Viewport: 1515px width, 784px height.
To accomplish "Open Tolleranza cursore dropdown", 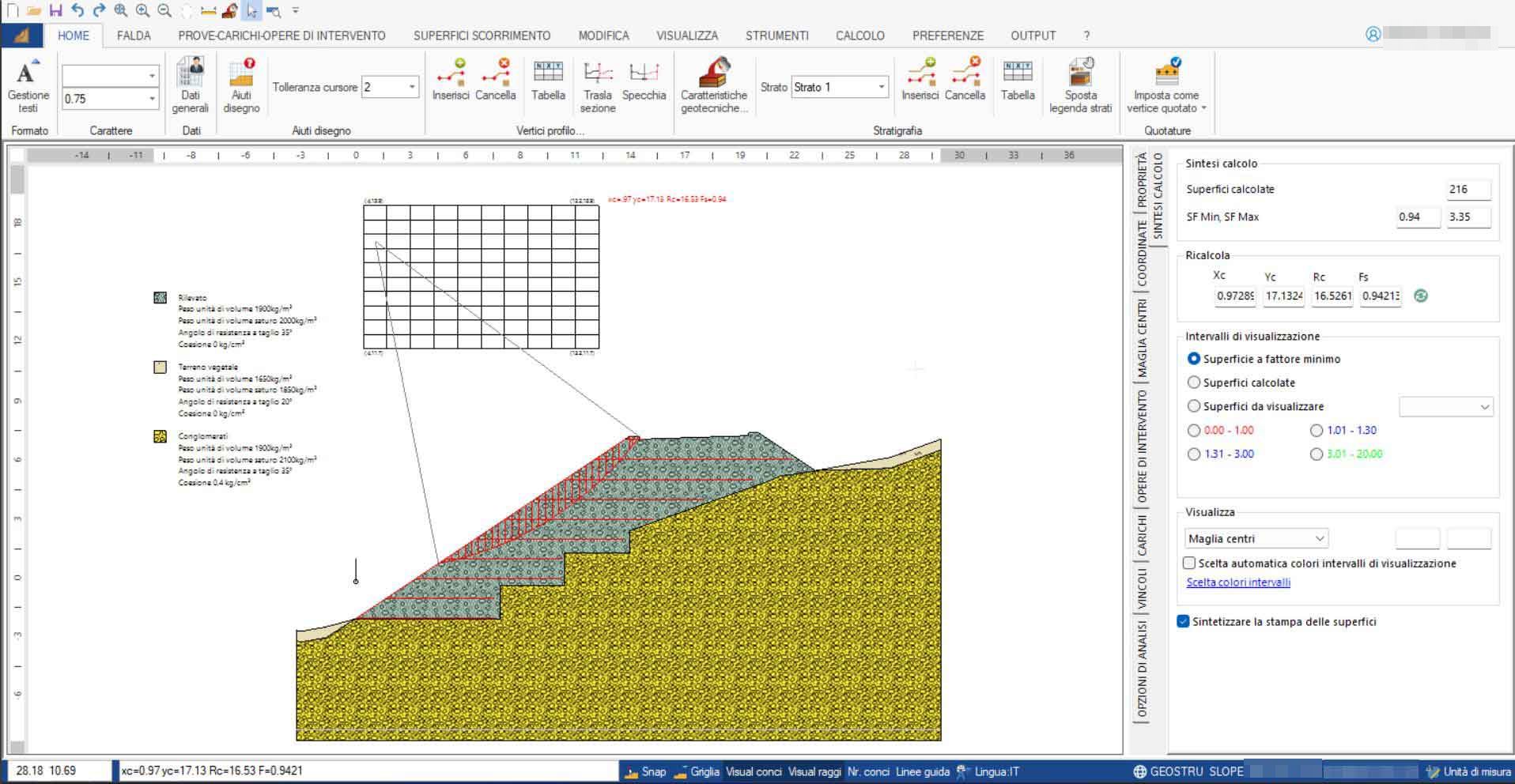I will click(x=411, y=87).
